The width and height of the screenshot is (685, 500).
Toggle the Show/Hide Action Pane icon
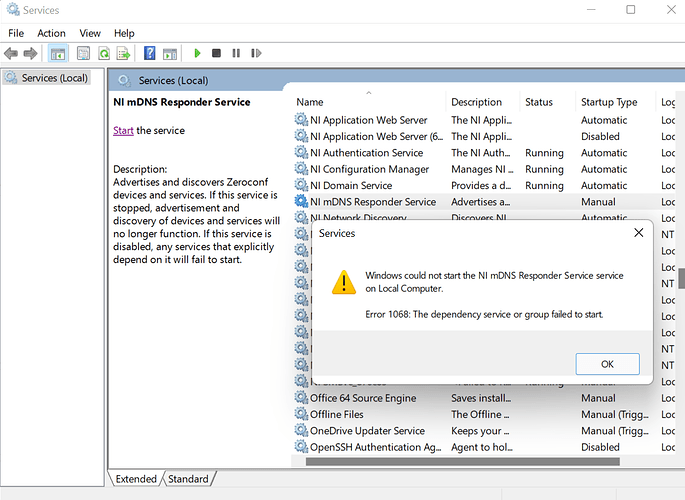click(x=170, y=54)
